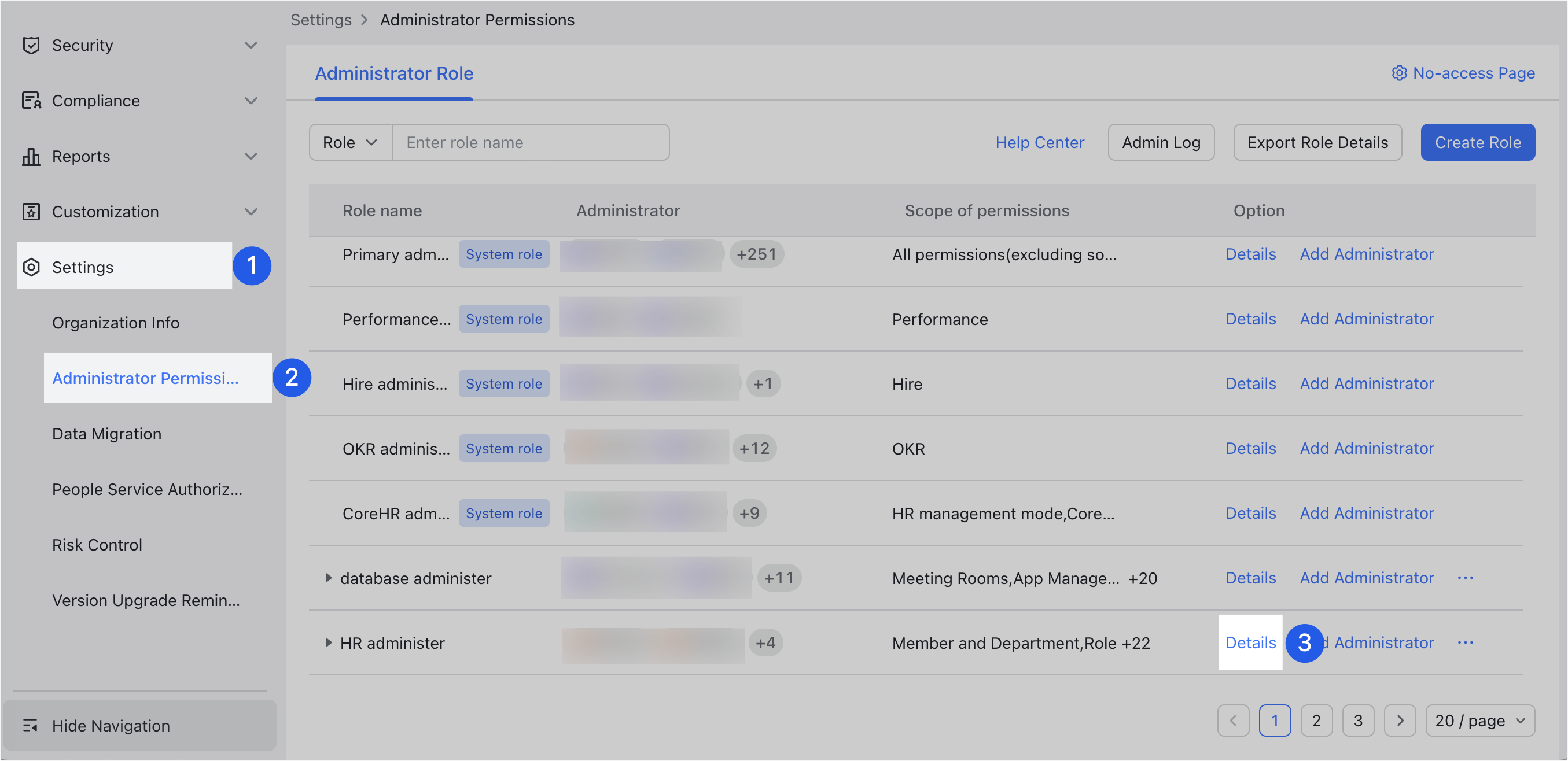Click the Settings hexagon icon
Screen dimensions: 1568x761
pos(31,267)
